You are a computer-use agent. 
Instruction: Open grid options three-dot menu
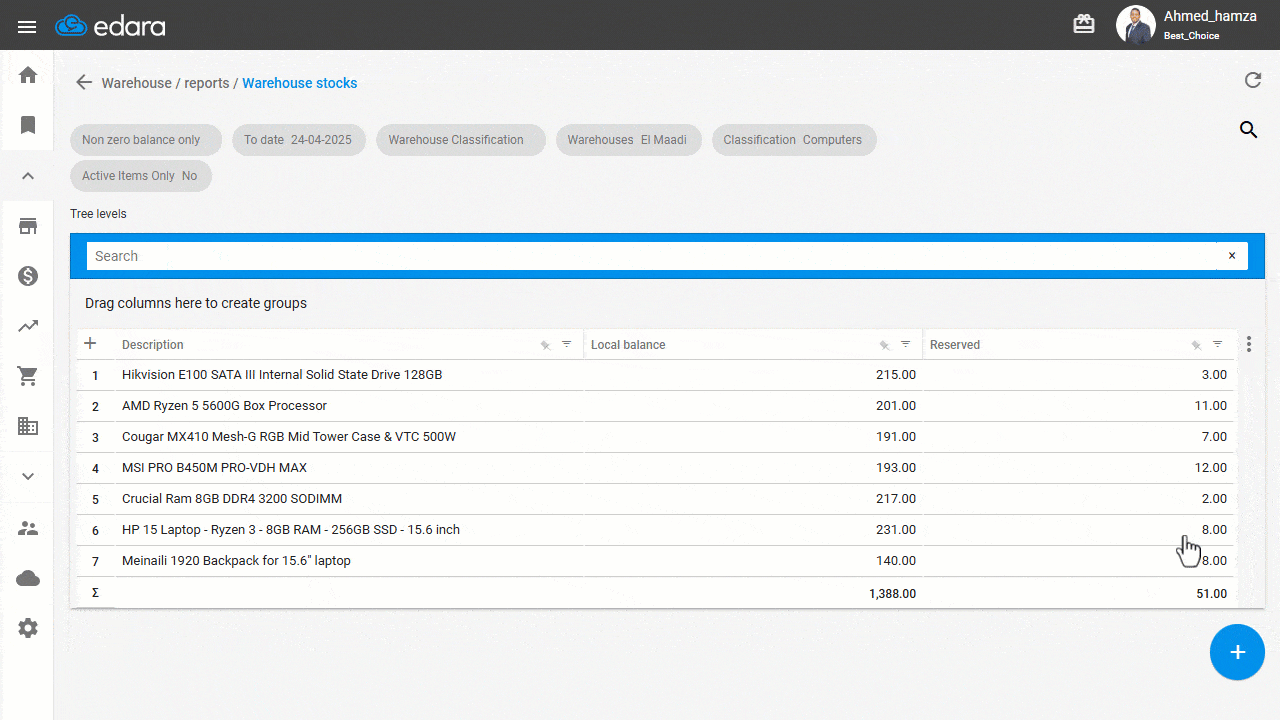point(1249,344)
